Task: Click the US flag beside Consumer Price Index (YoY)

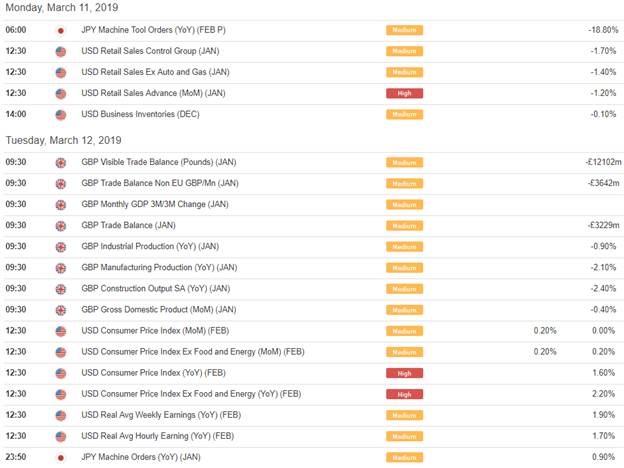Action: 60,374
